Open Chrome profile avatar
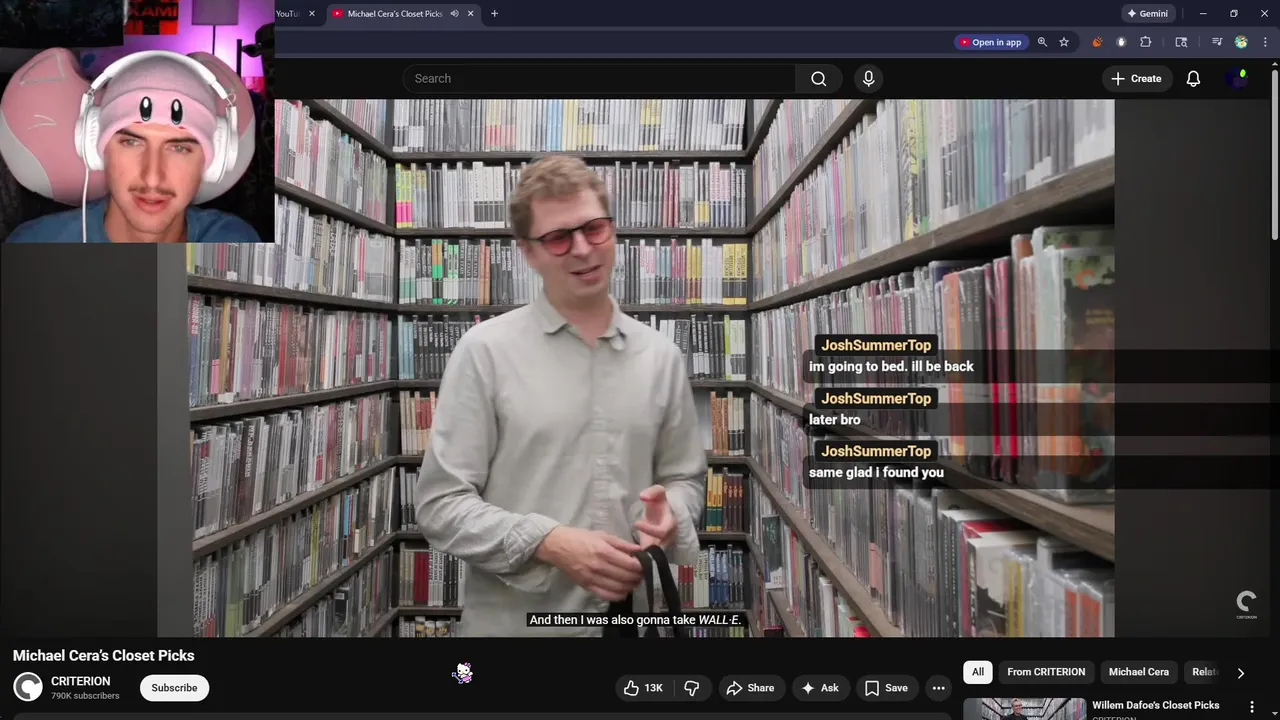 coord(1241,42)
